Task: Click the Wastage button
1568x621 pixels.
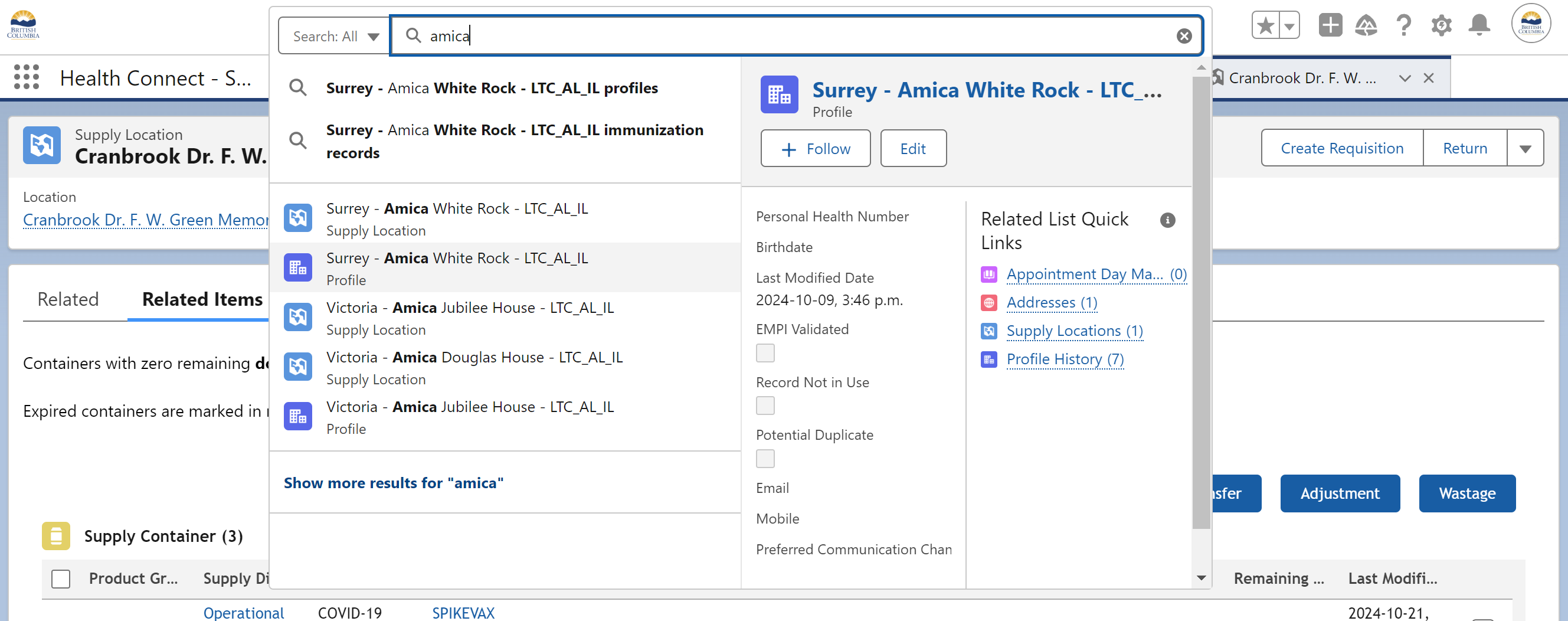Action: click(x=1467, y=493)
